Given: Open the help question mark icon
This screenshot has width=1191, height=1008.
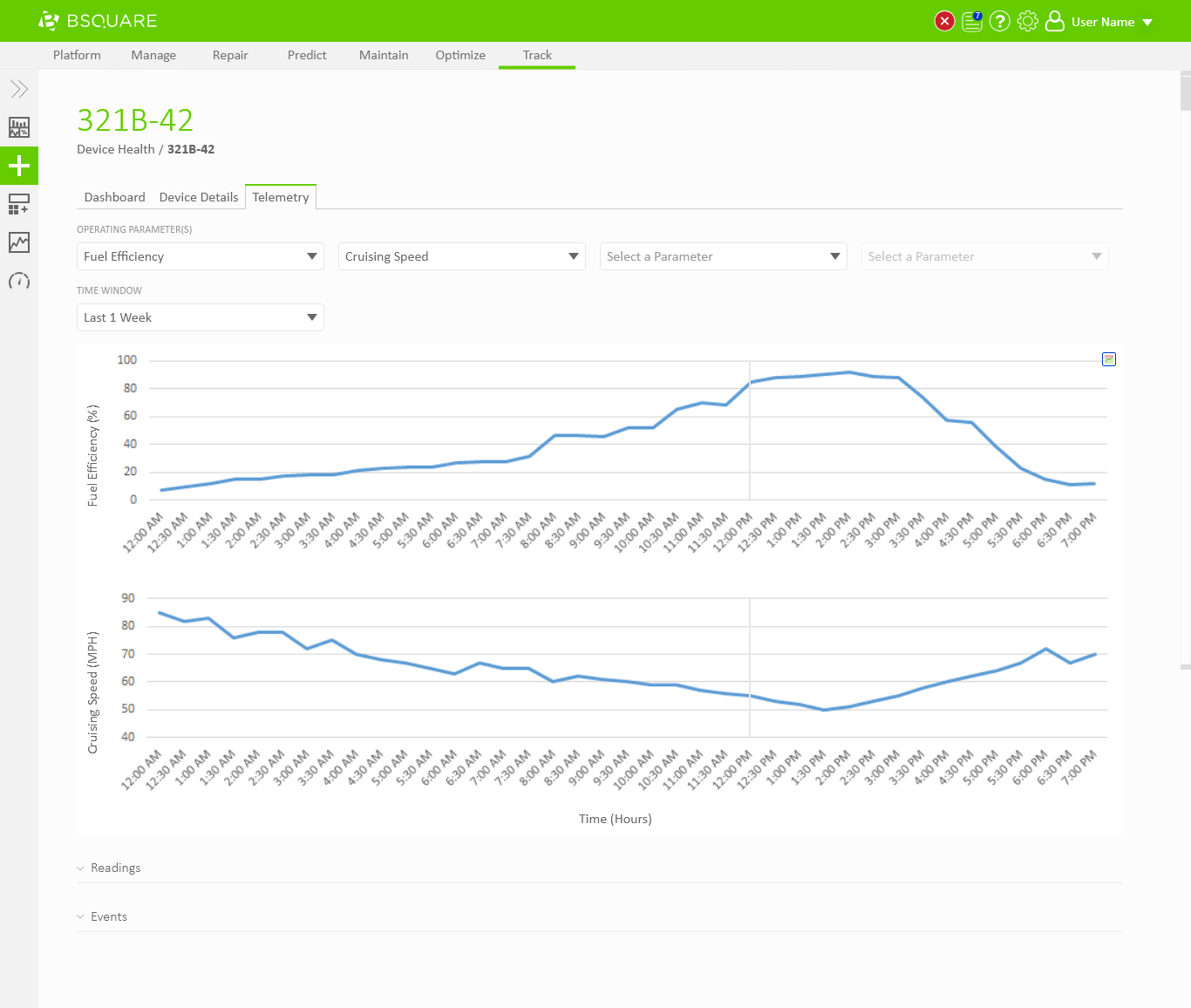Looking at the screenshot, I should pyautogui.click(x=1000, y=21).
